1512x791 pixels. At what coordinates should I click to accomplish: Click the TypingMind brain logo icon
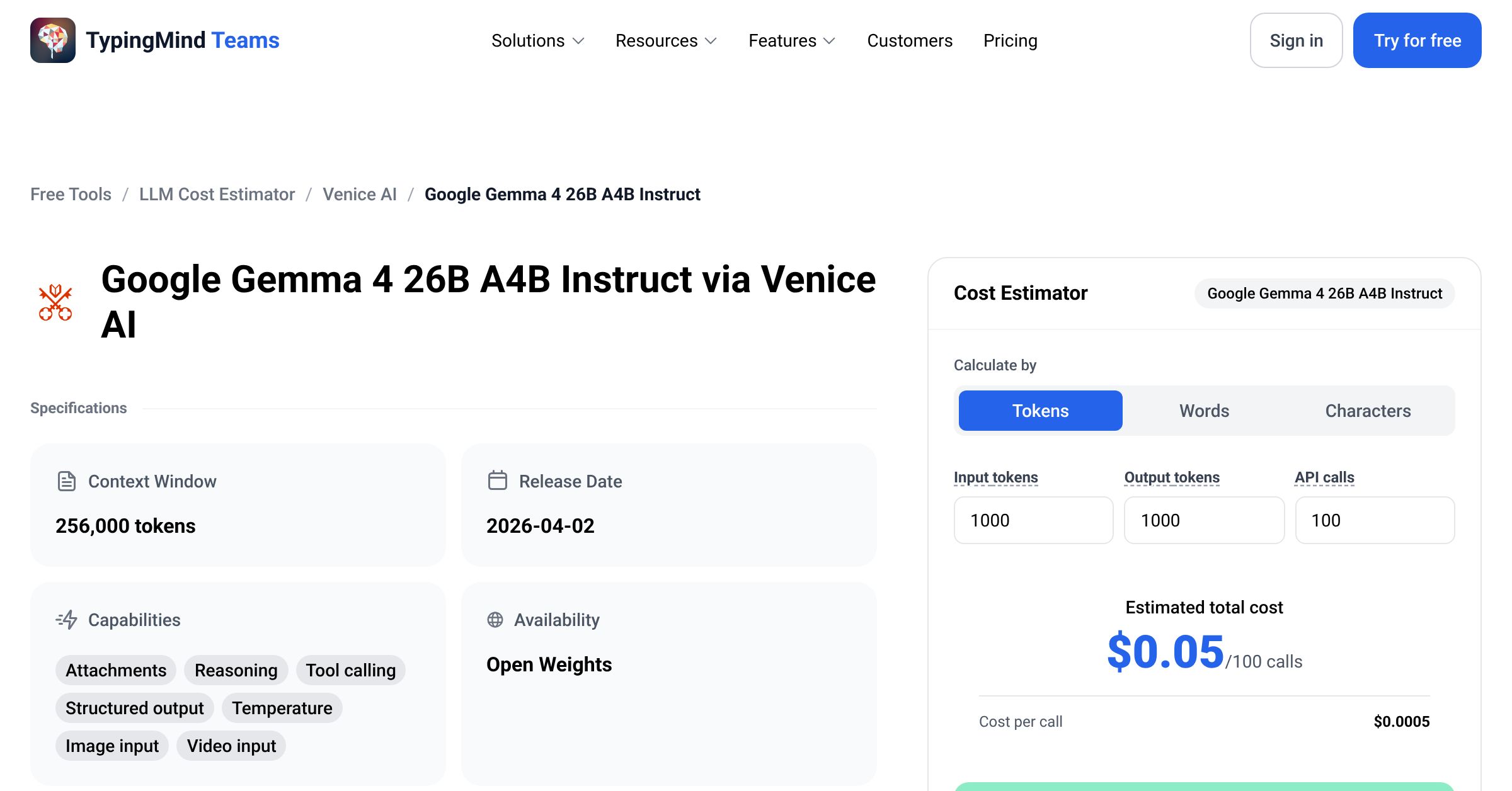[x=53, y=40]
